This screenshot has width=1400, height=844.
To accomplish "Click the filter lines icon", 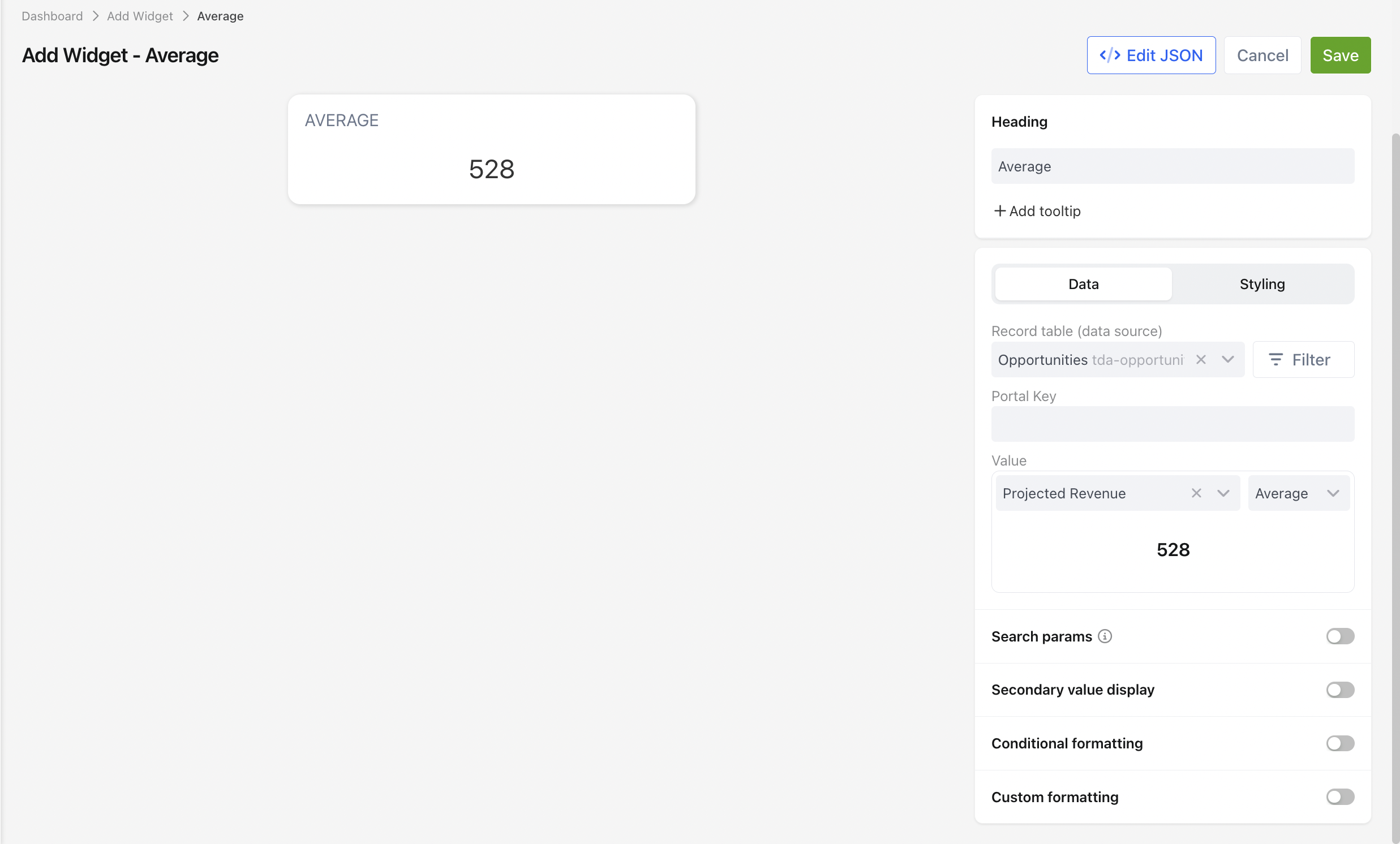I will coord(1276,360).
